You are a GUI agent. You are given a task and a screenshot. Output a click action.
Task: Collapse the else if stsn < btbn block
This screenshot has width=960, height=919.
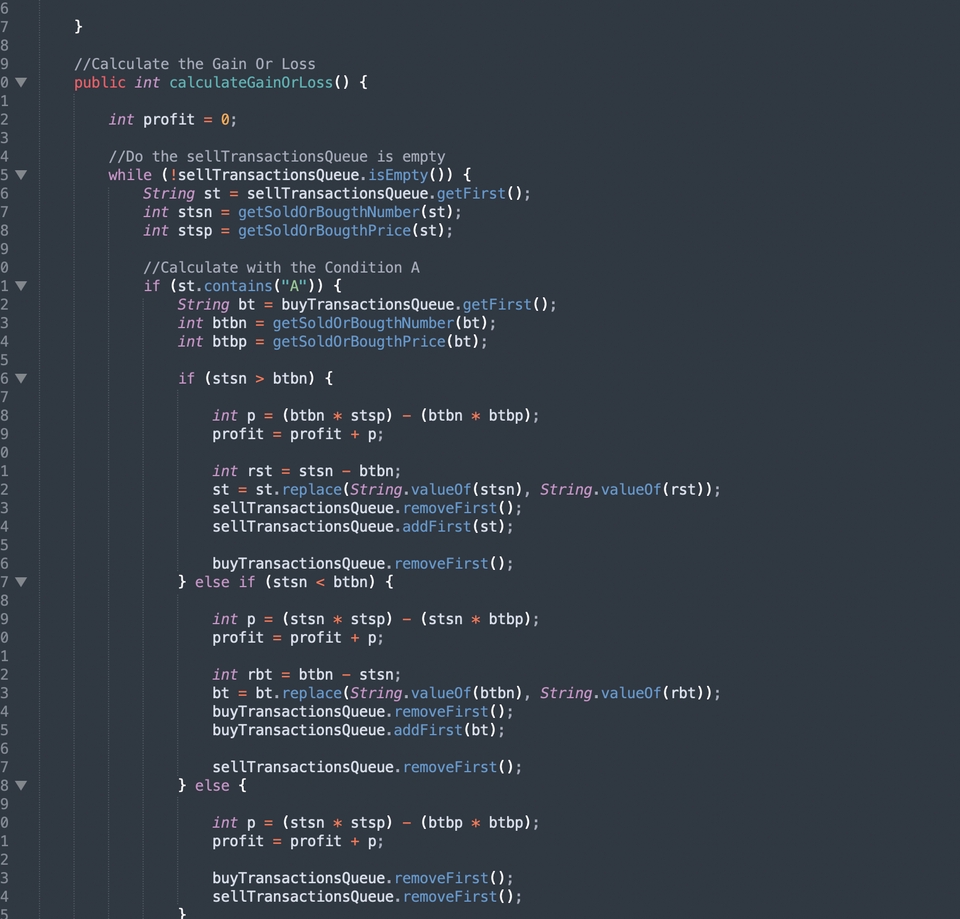(x=19, y=581)
